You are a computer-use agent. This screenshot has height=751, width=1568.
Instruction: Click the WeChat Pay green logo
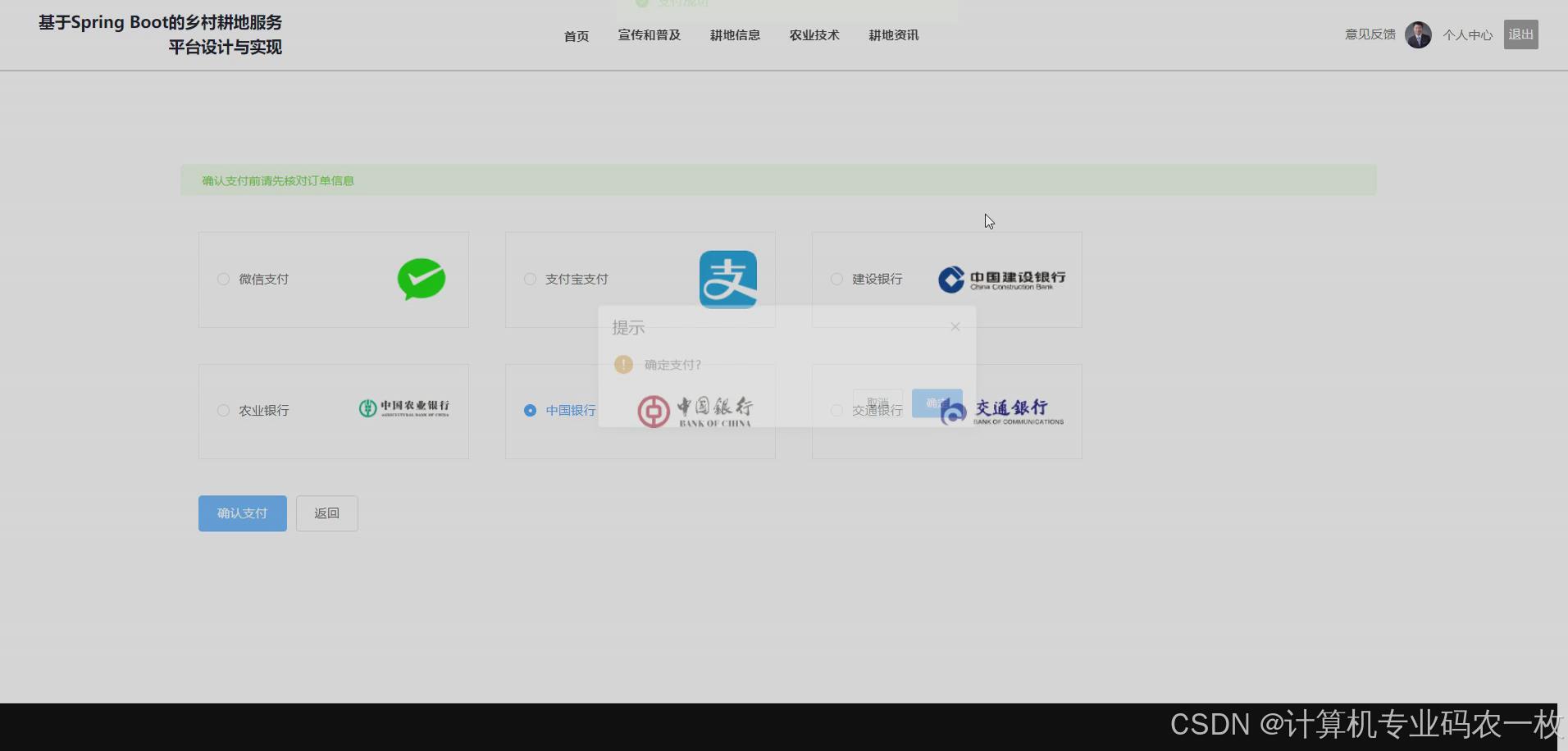[x=422, y=280]
